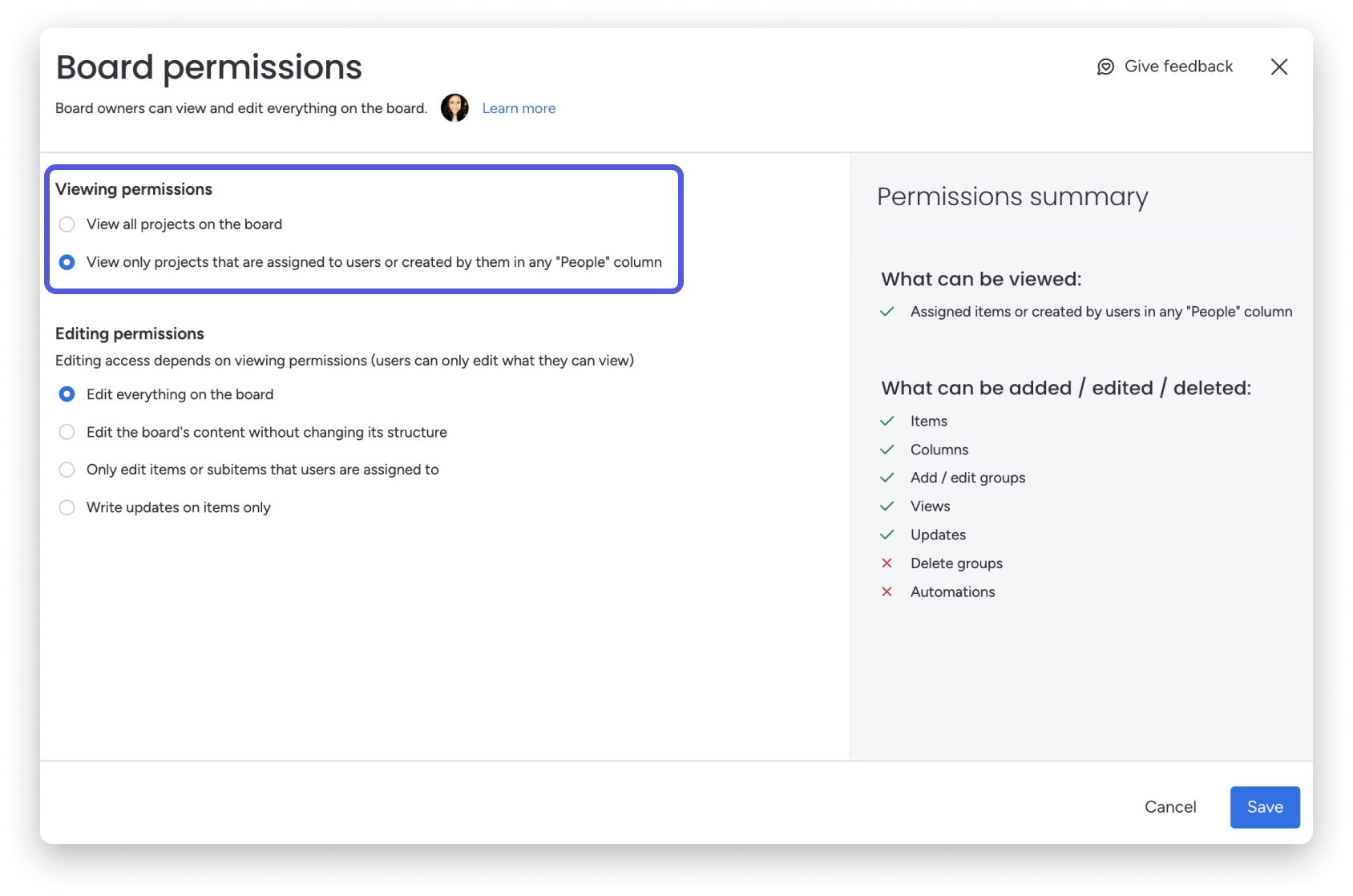
Task: Click the green checkmark beside Columns
Action: click(x=888, y=449)
